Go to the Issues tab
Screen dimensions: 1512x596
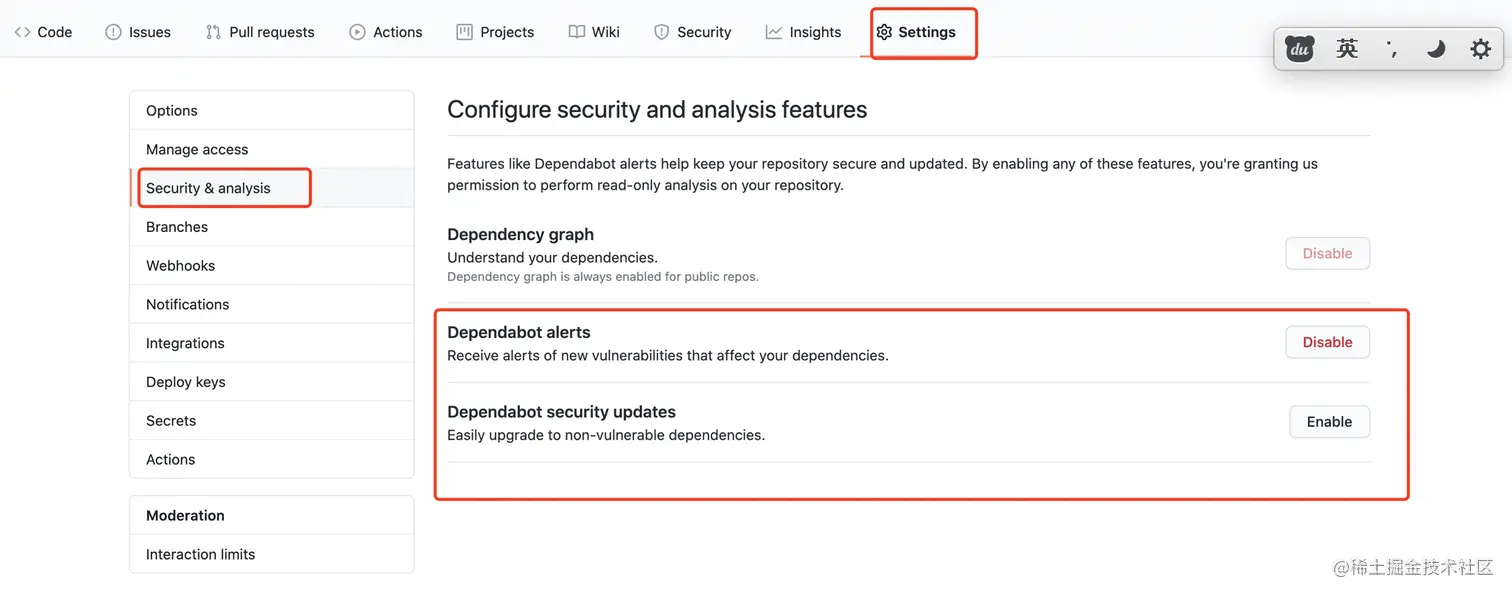[x=138, y=32]
